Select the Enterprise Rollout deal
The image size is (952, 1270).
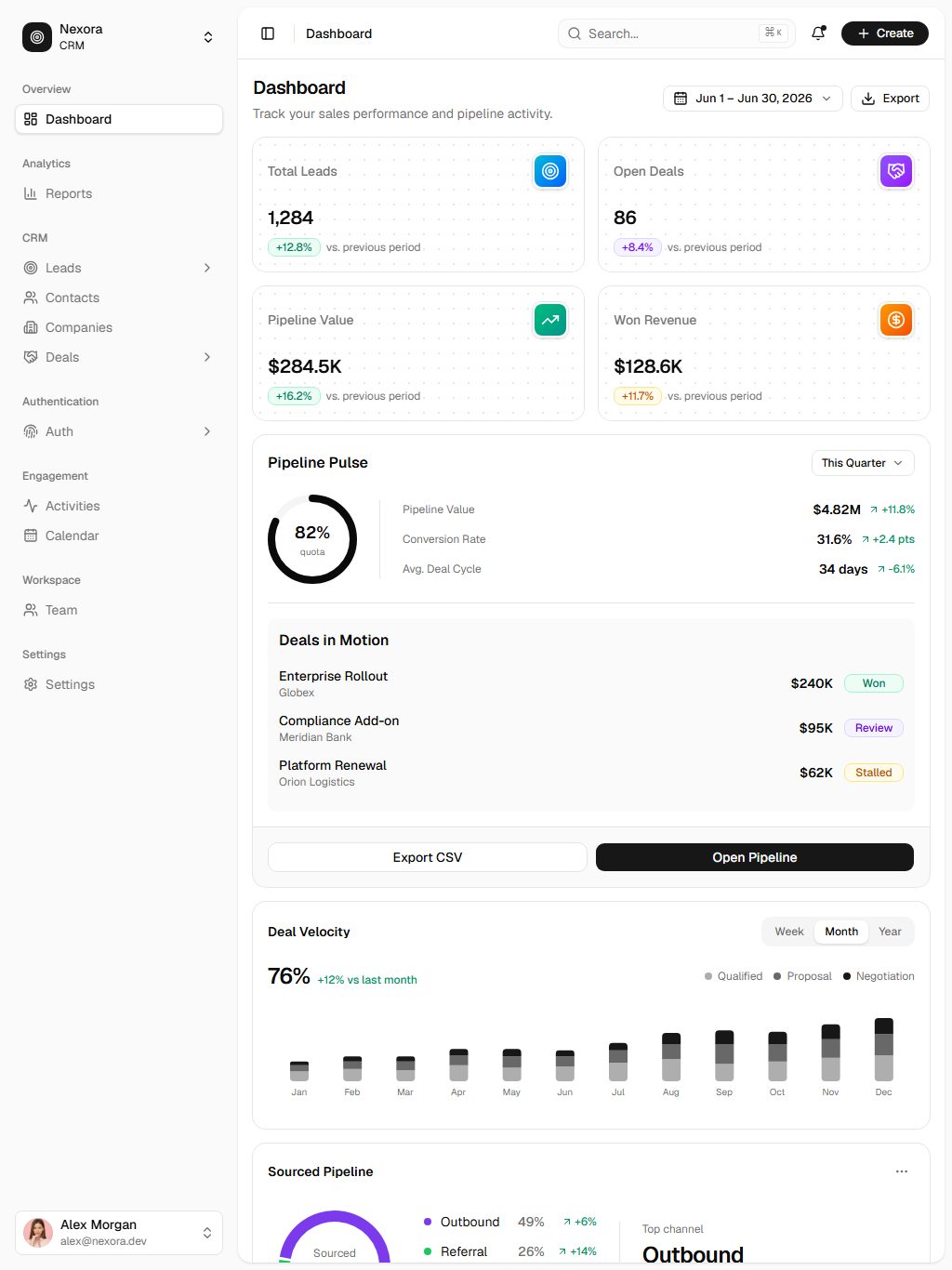pyautogui.click(x=591, y=683)
